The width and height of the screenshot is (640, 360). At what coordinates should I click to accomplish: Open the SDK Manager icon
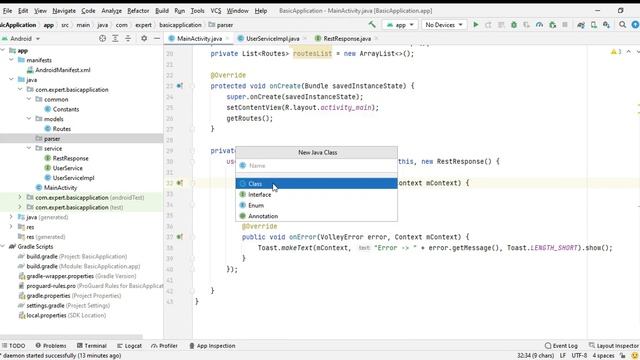[607, 25]
